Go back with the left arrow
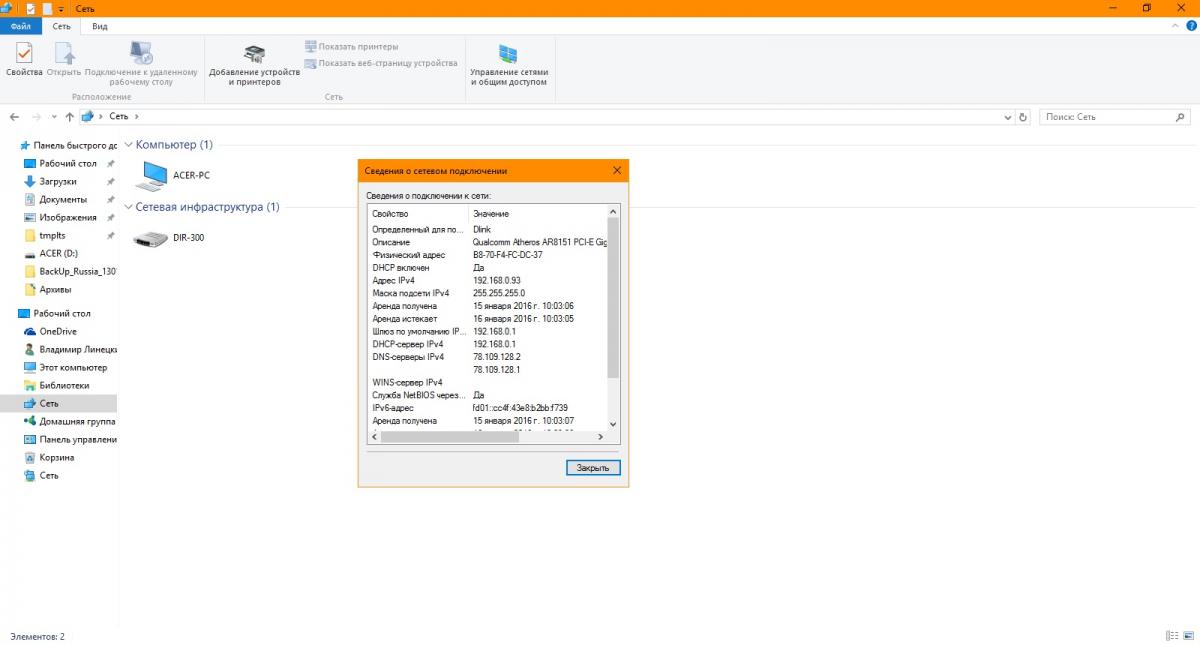The width and height of the screenshot is (1200, 645). click(14, 117)
